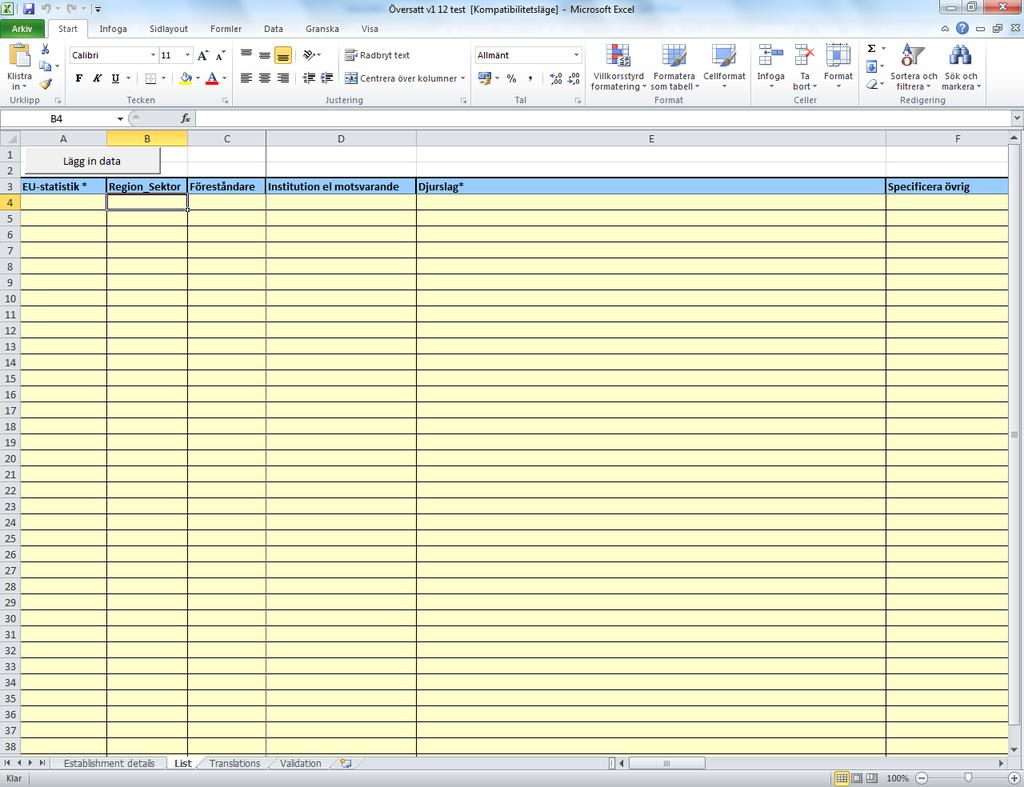Screen dimensions: 1024x787
Task: Click the Save icon in quick access toolbar
Action: click(29, 9)
